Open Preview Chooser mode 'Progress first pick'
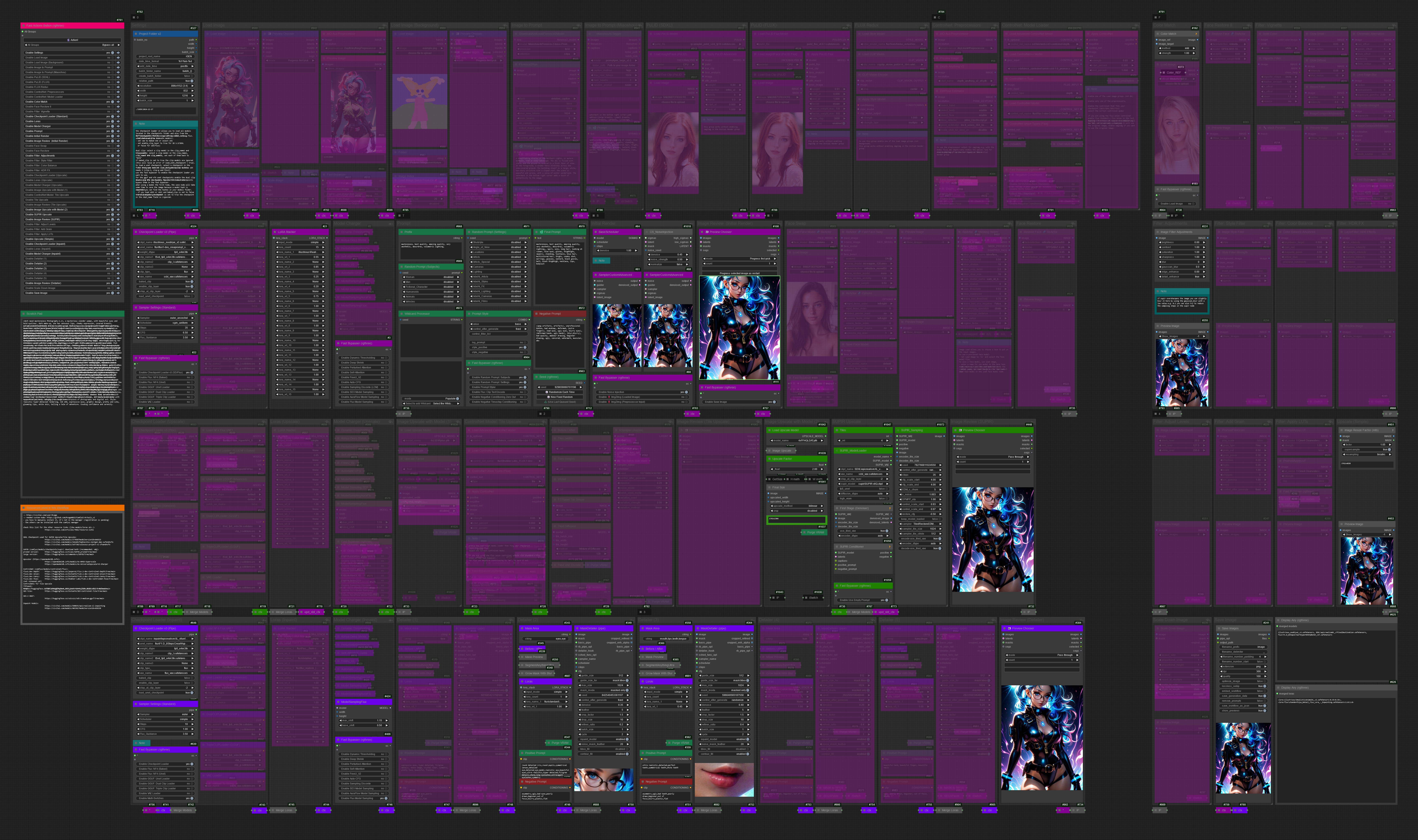Viewport: 1418px width, 840px height. tap(739, 259)
